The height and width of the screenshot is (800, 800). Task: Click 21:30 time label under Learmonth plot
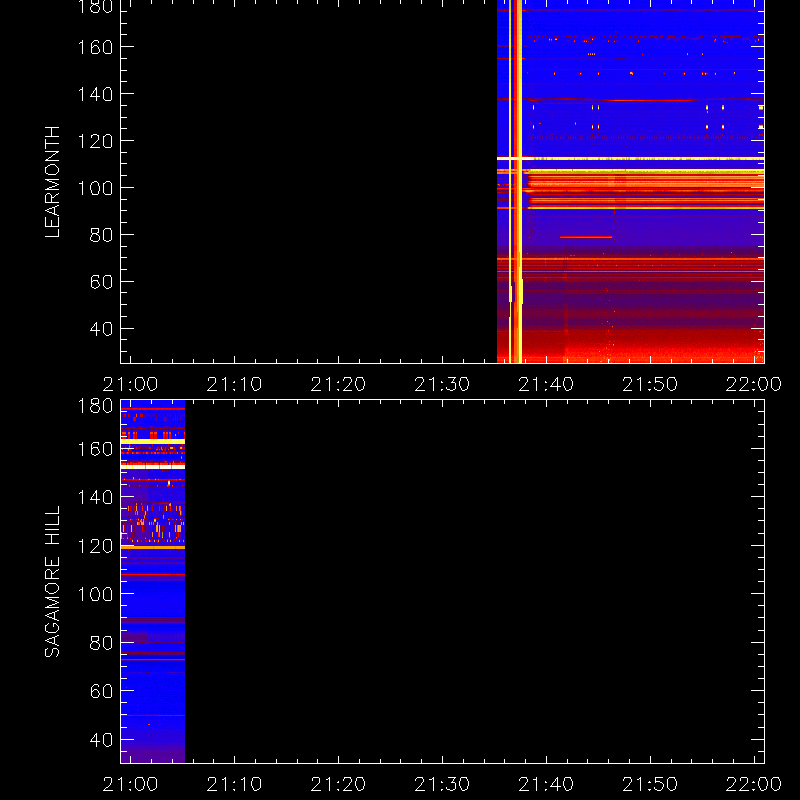tap(442, 384)
